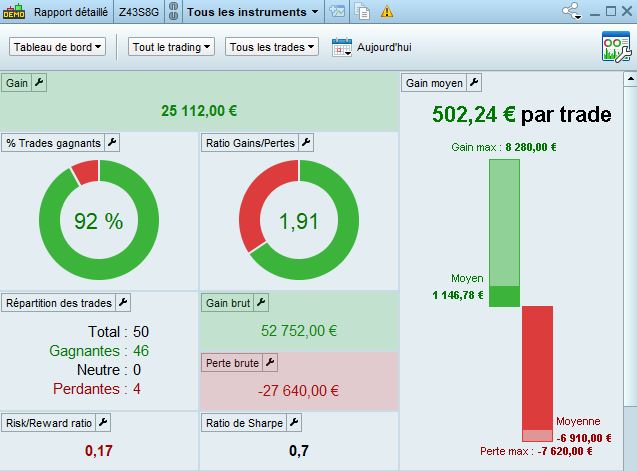The height and width of the screenshot is (471, 637).
Task: Click the Perdantes : 4 line
Action: click(x=97, y=389)
